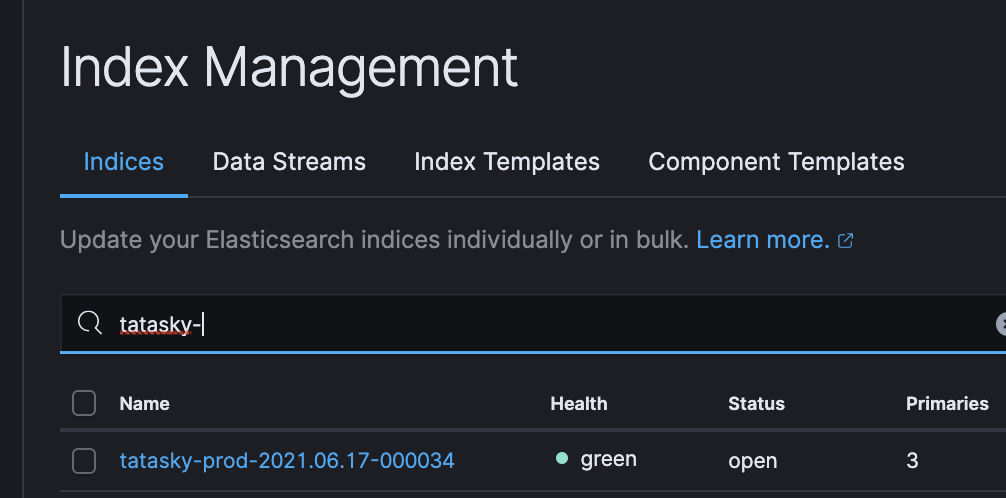1006x498 pixels.
Task: Switch to the Indices tab
Action: [124, 162]
